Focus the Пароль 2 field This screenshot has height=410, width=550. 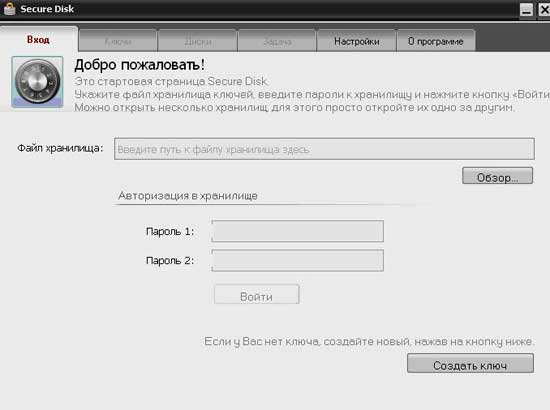pos(297,260)
